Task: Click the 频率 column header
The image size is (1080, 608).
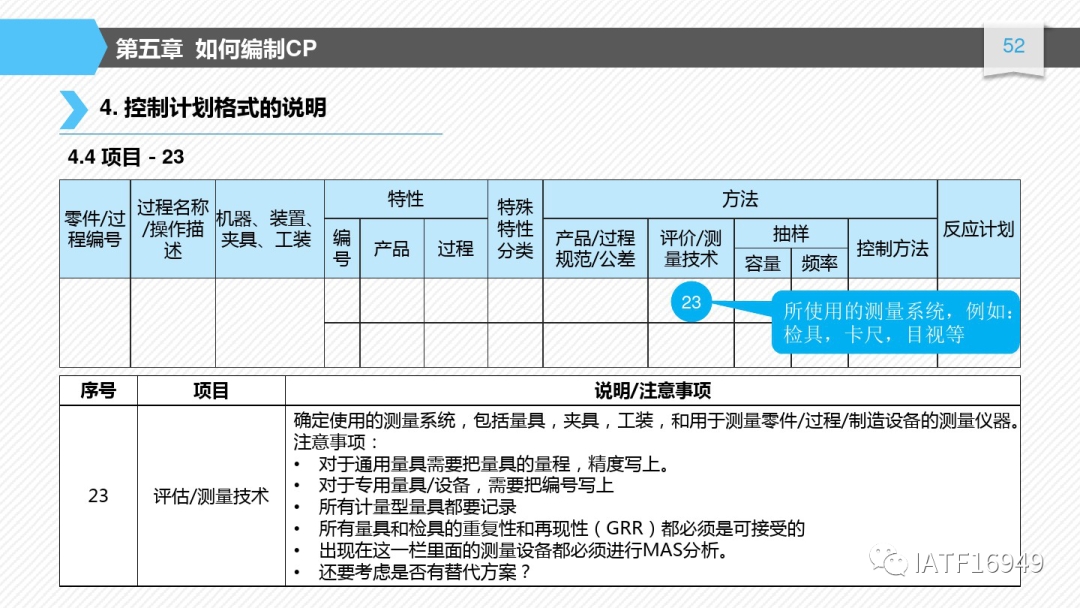Action: coord(820,264)
